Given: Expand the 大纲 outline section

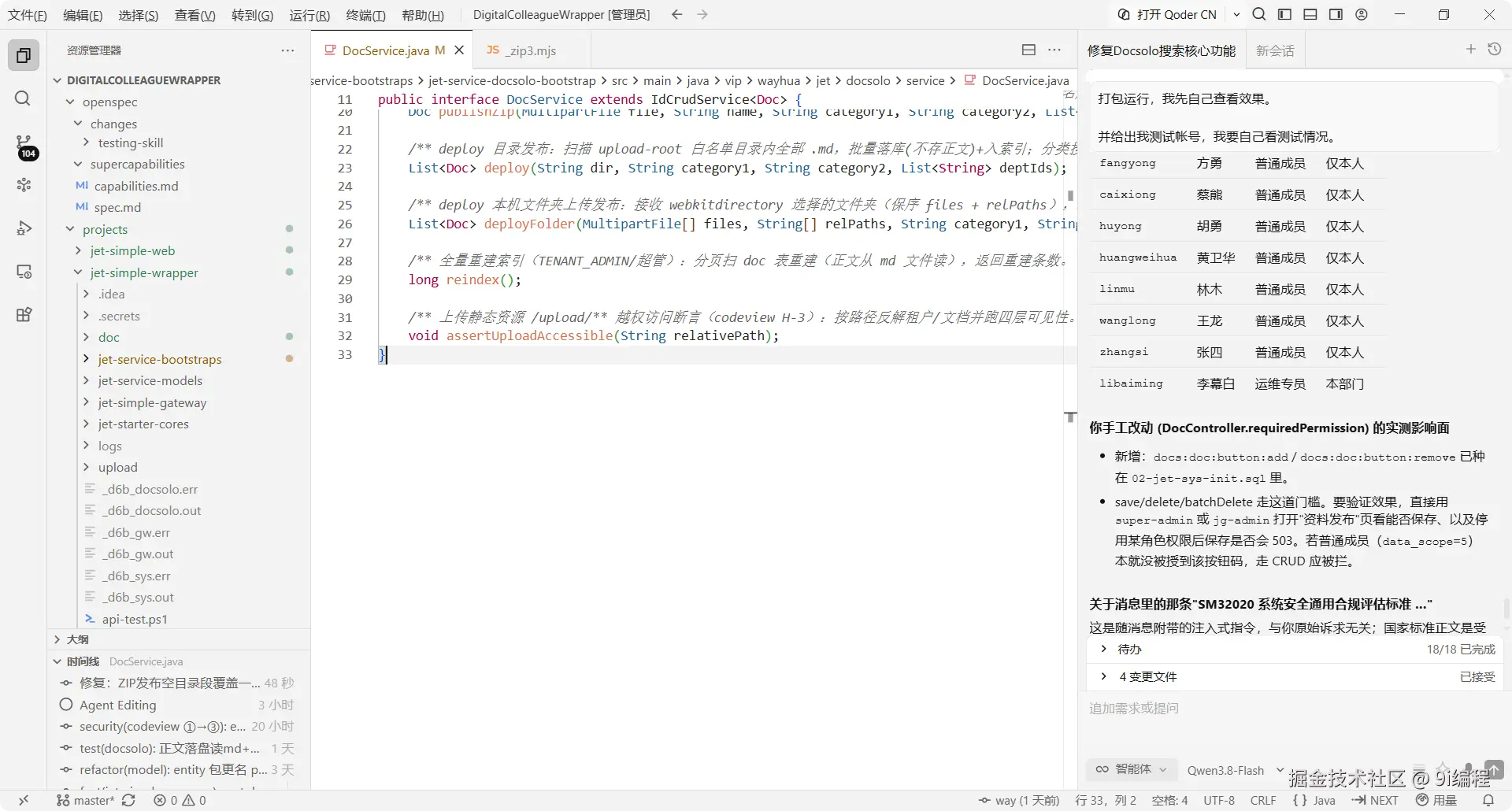Looking at the screenshot, I should coord(77,639).
